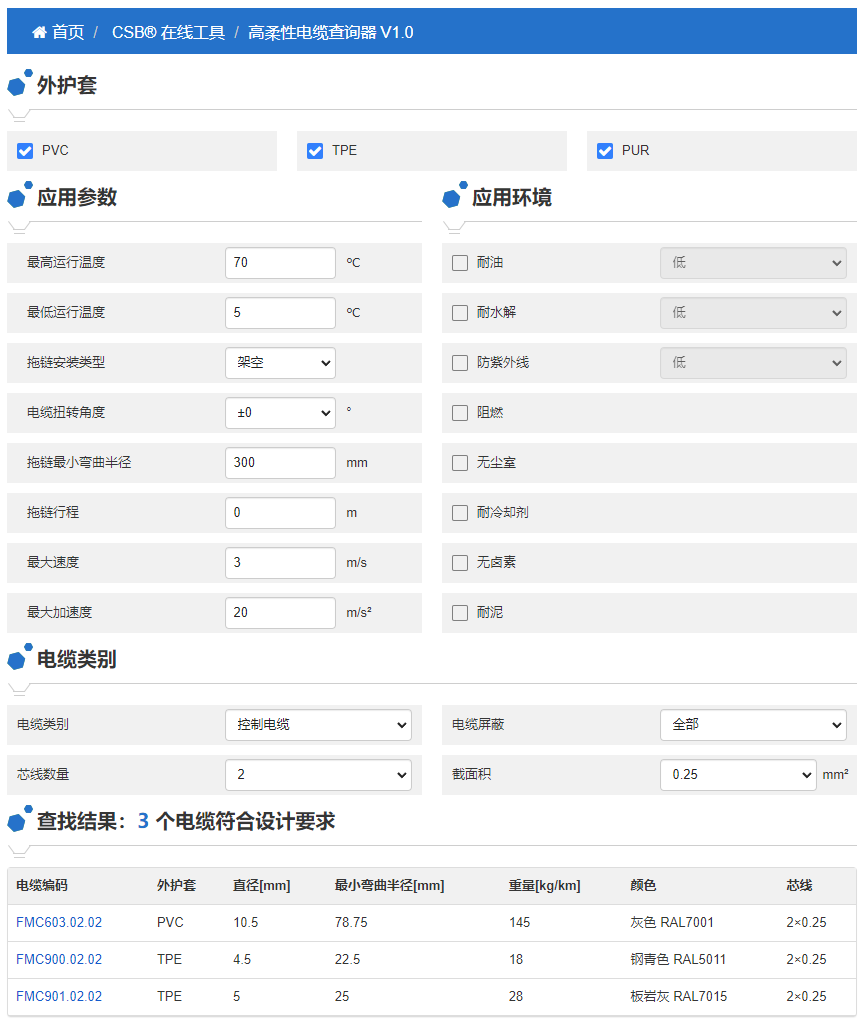Viewport: 864px width, 1021px height.
Task: Click the 最高运行温度 input field
Action: point(280,262)
